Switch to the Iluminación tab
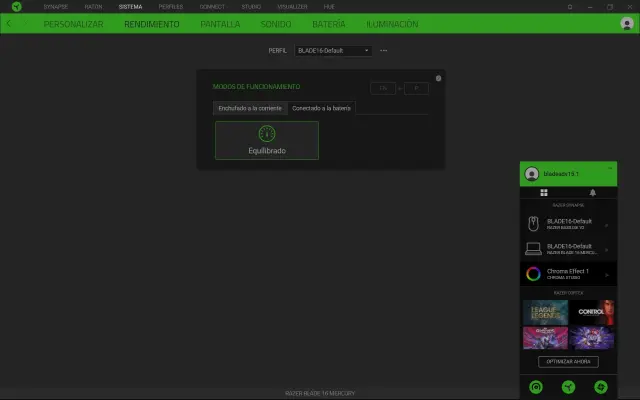 392,23
